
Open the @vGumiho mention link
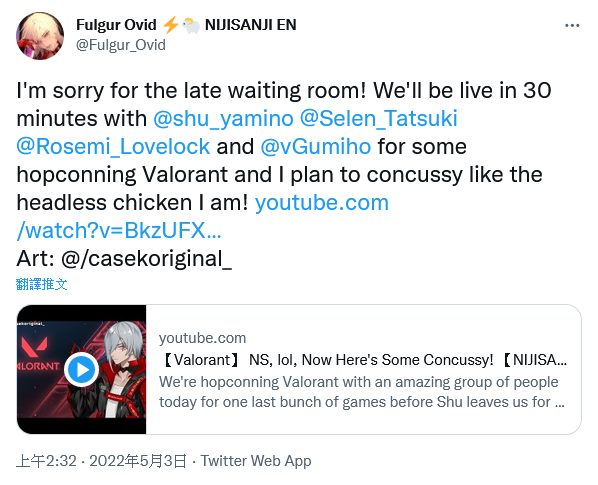[316, 146]
